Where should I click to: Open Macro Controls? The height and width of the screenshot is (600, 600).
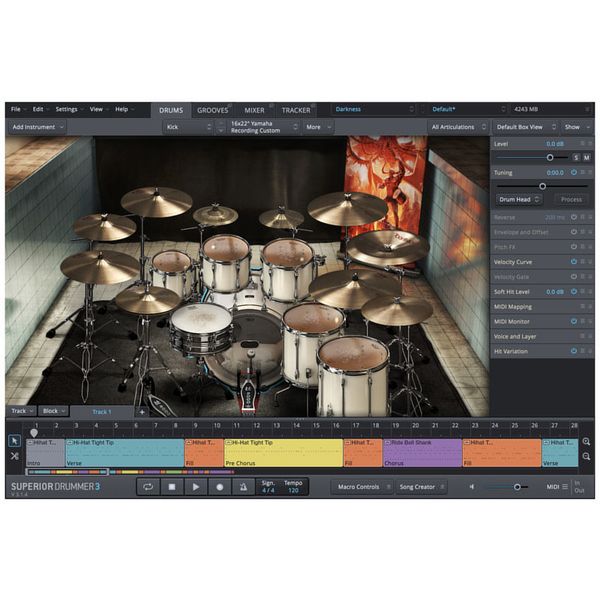click(362, 487)
